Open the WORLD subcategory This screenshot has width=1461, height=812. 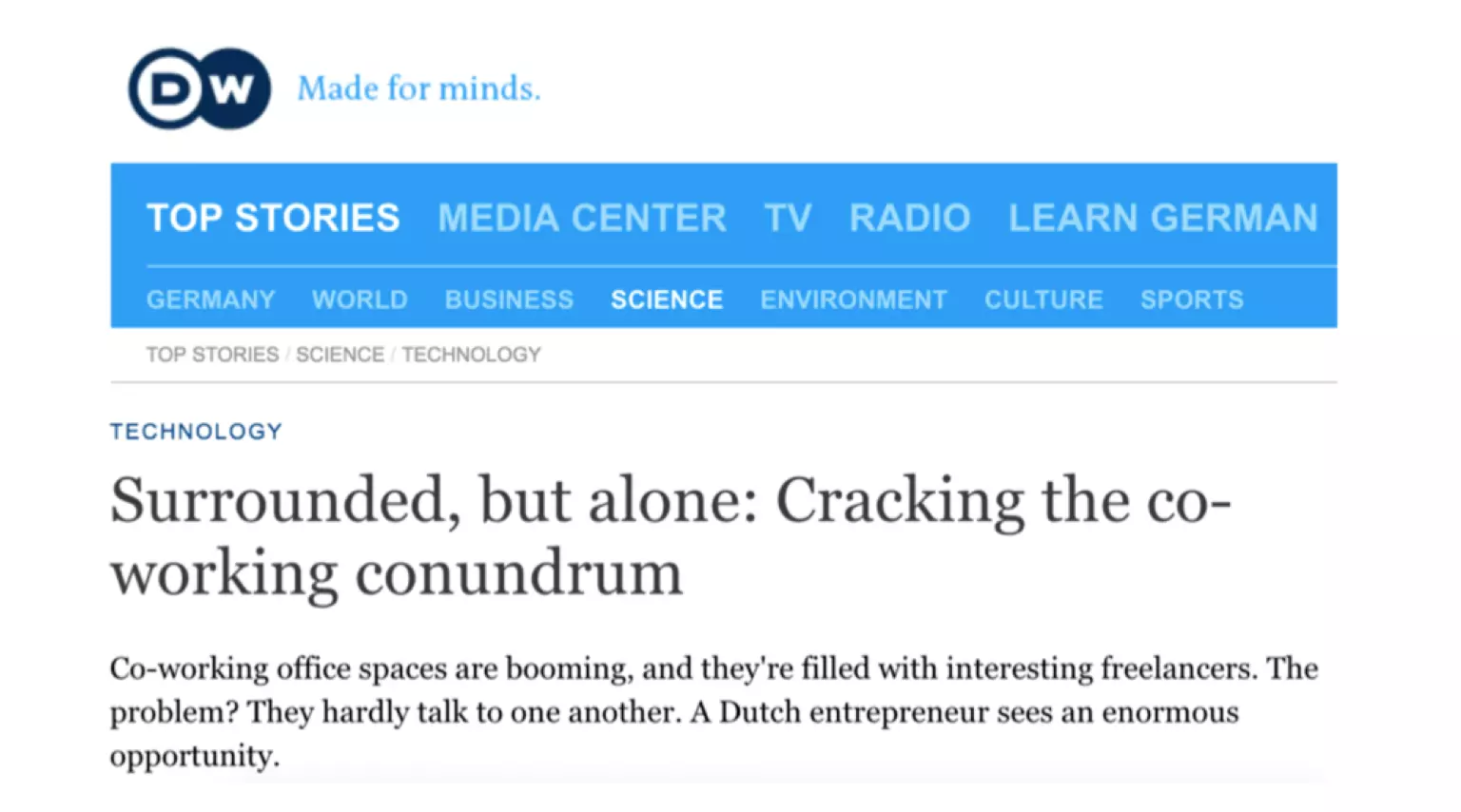tap(360, 300)
